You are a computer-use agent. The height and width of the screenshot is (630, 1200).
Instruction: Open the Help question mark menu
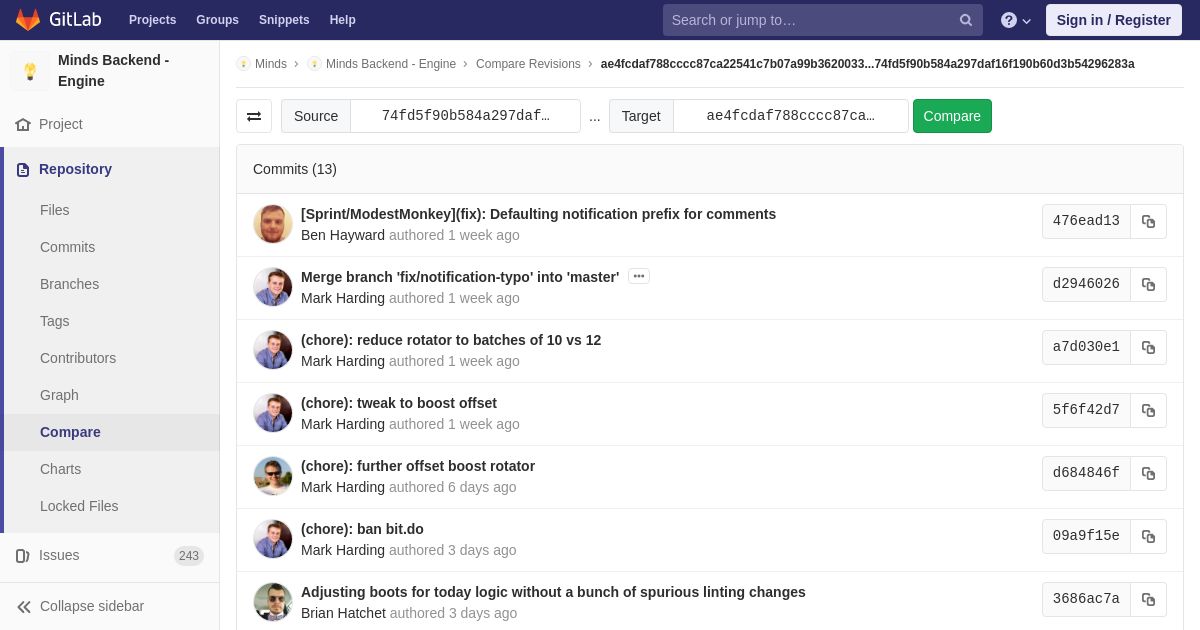tap(1016, 20)
